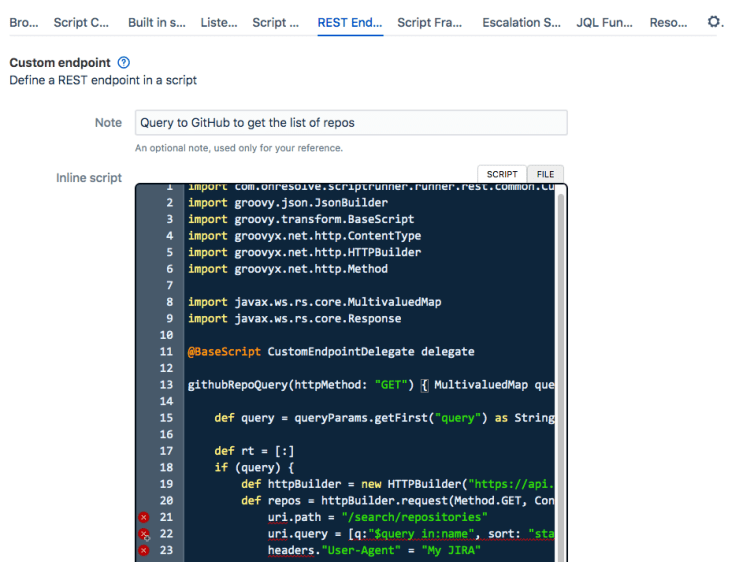Switch to the Built in s... tab

click(157, 22)
